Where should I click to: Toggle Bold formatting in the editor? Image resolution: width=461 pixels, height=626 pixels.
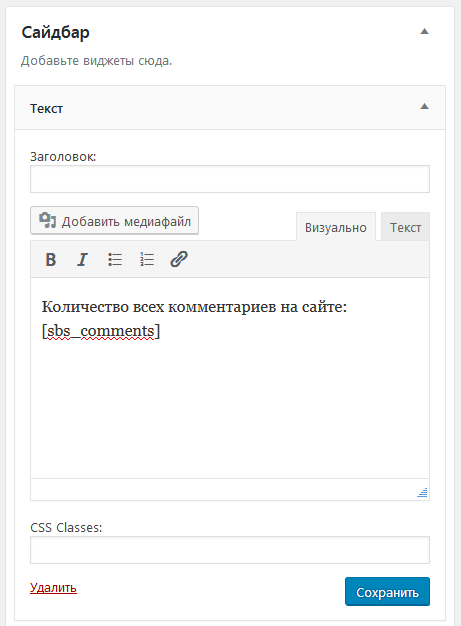pos(51,260)
